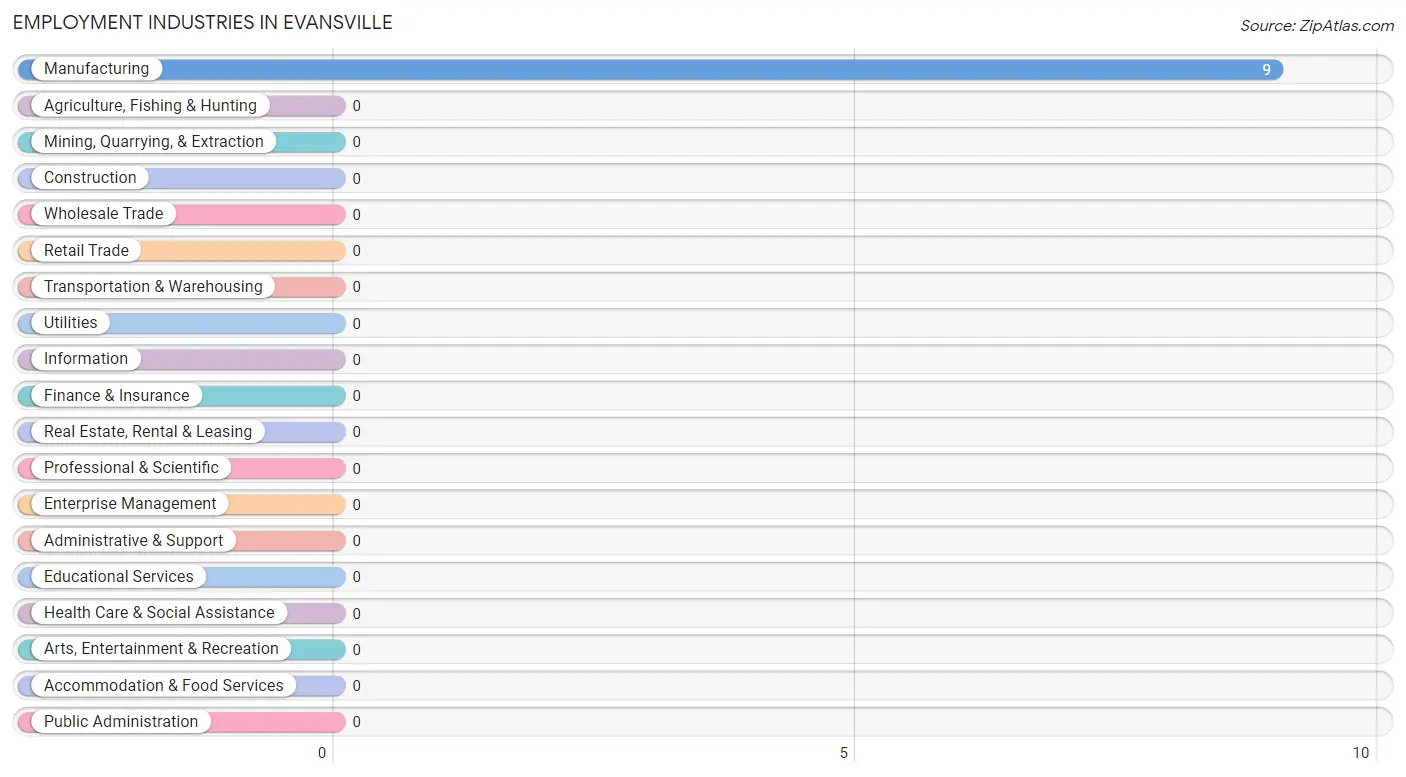This screenshot has width=1406, height=777.
Task: Select the Retail Trade label
Action: [86, 250]
